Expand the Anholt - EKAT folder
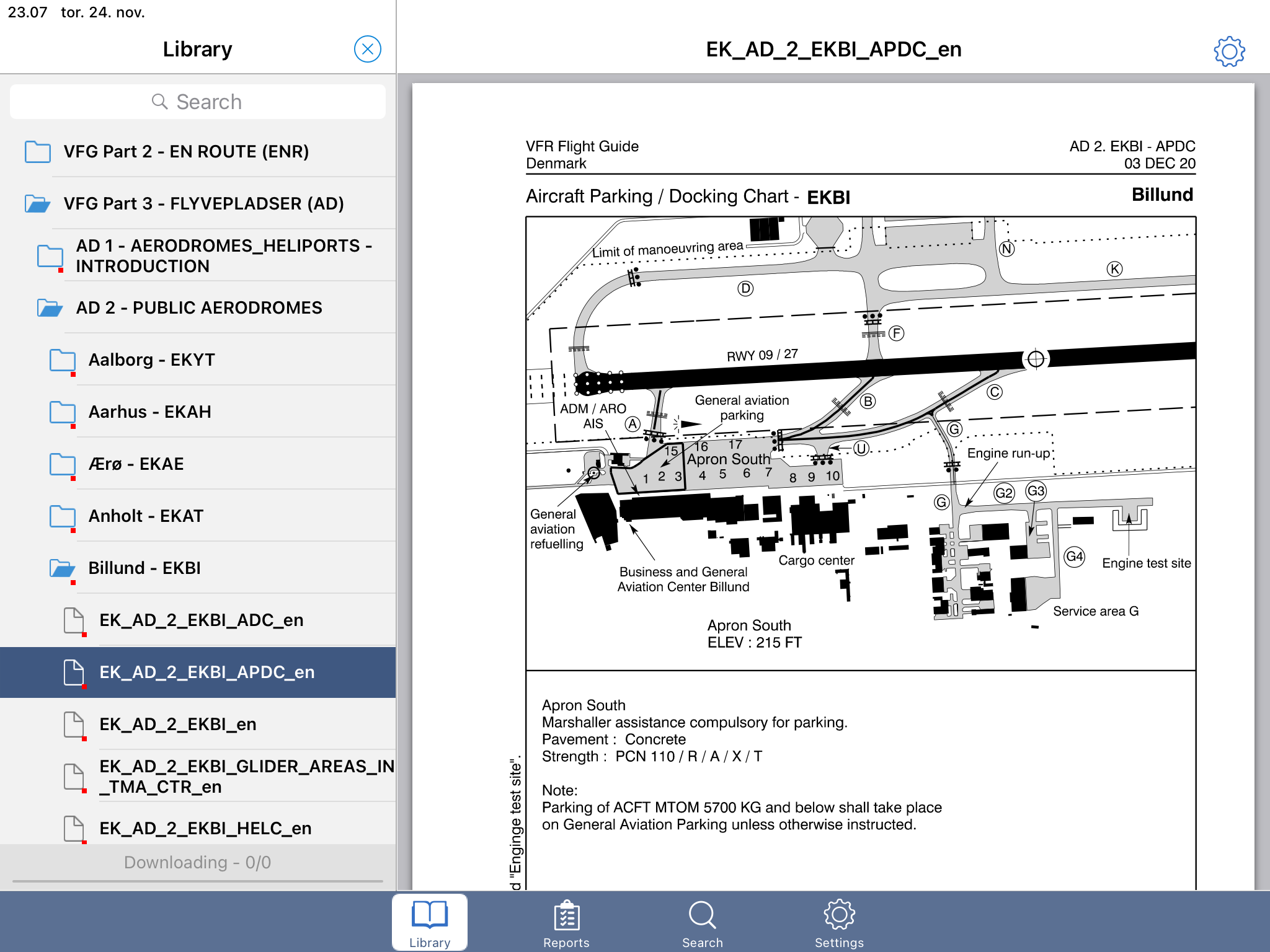Image resolution: width=1270 pixels, height=952 pixels. pos(198,516)
